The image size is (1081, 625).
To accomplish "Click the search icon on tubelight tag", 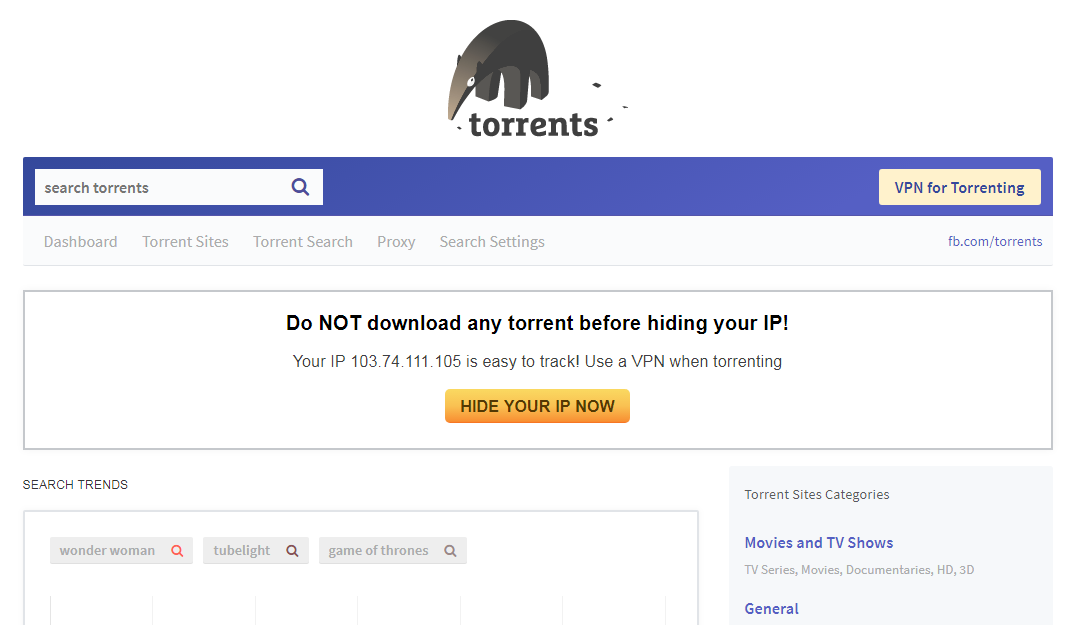I will [292, 551].
